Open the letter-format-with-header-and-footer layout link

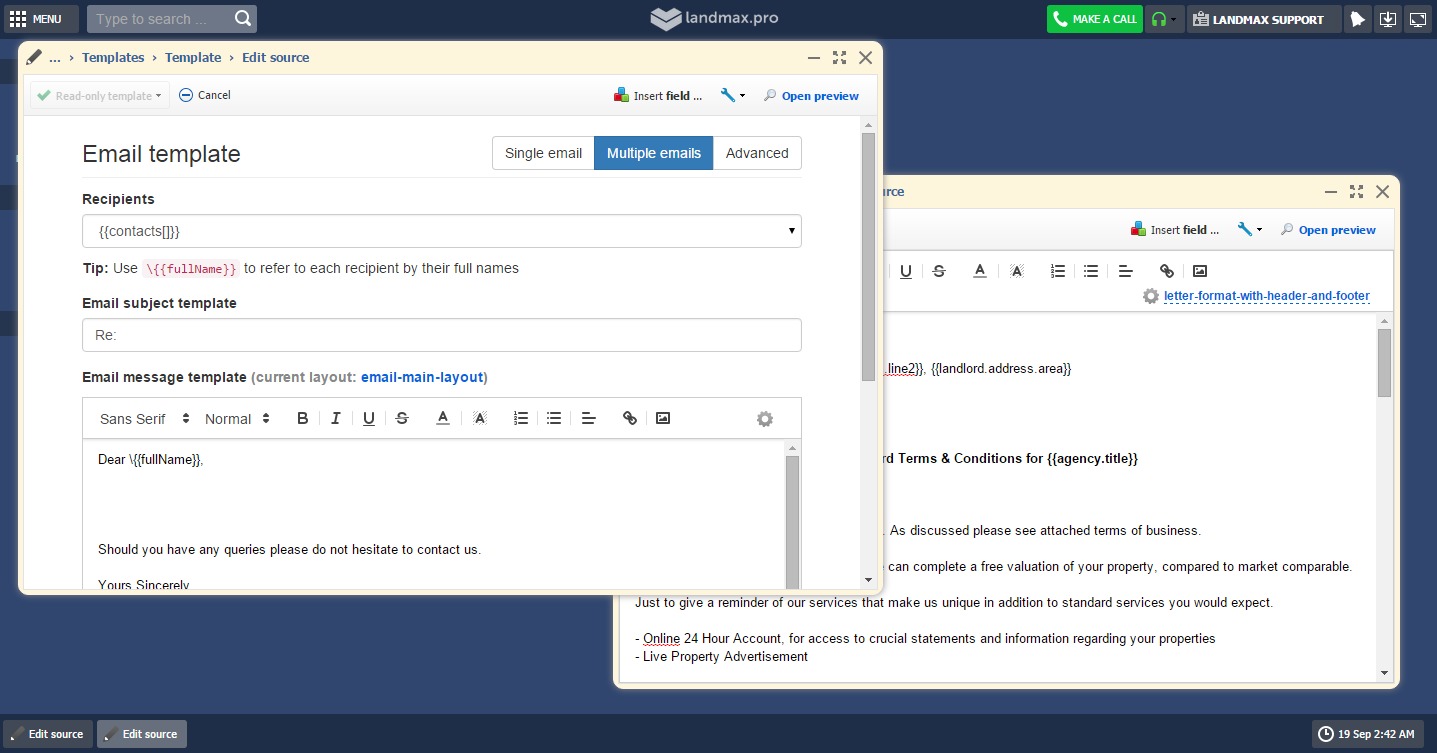coord(1266,296)
